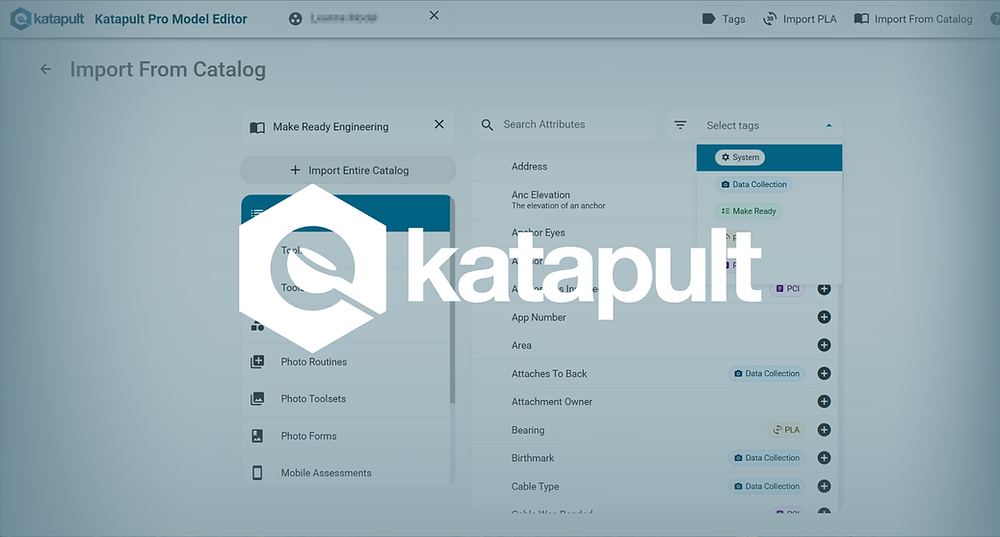Open Photo Routines category
Screen dimensions: 1000x537
coord(346,362)
